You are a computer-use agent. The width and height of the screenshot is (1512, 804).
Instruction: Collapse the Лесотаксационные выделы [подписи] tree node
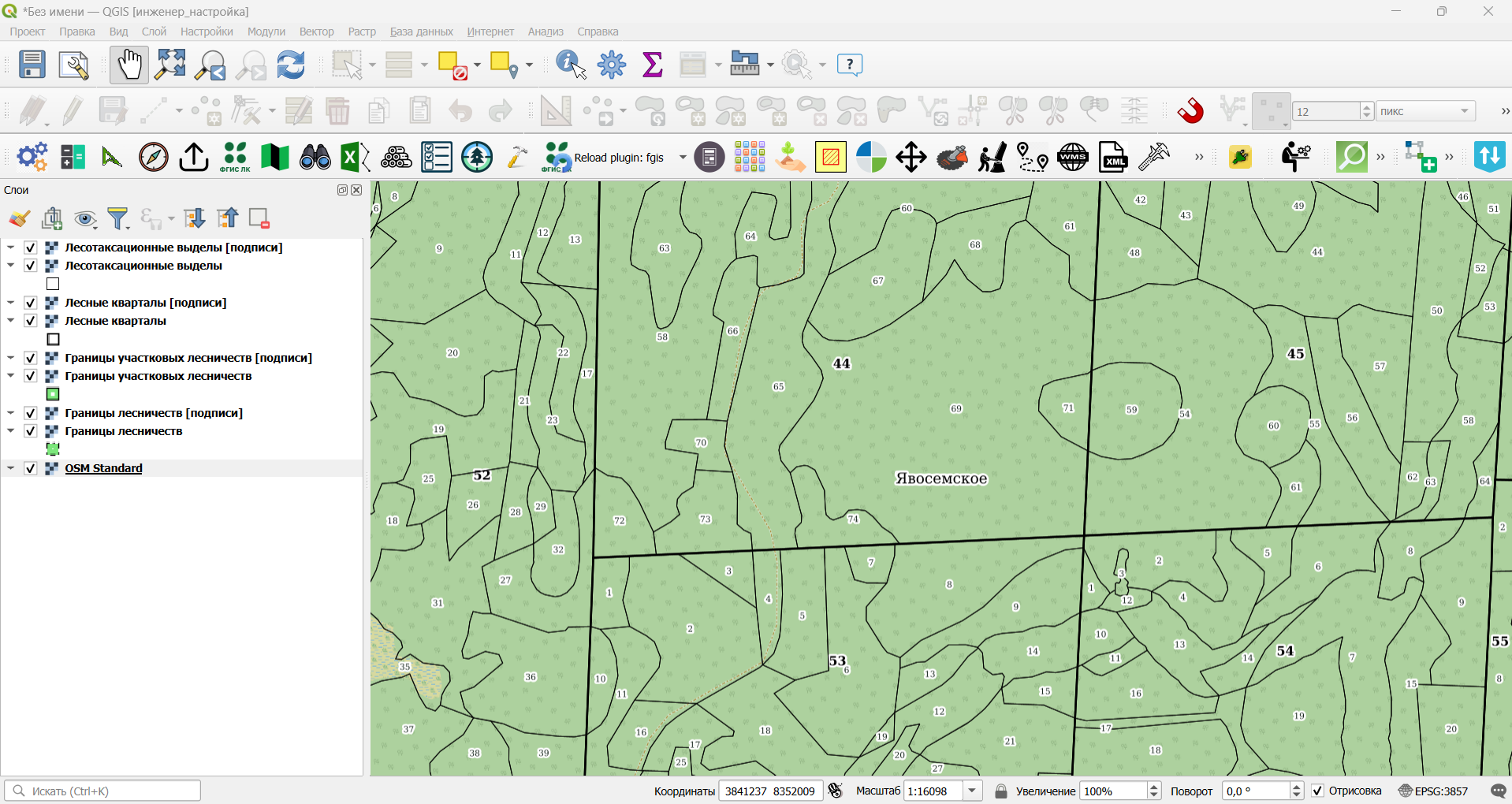tap(11, 248)
